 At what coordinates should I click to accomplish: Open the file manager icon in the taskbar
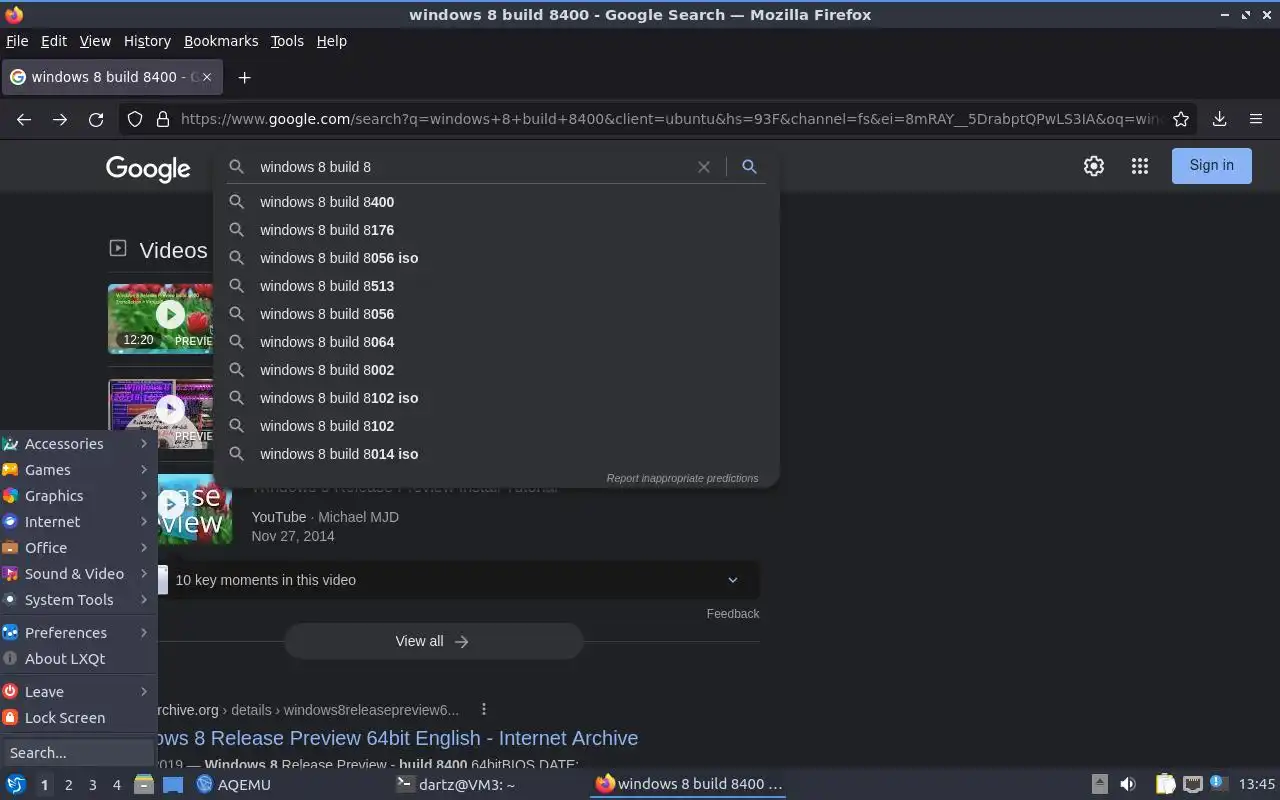coord(143,784)
